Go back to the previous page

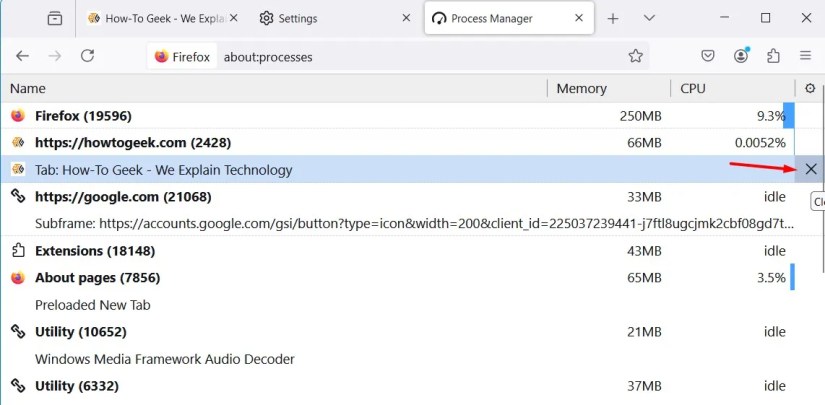click(x=23, y=57)
